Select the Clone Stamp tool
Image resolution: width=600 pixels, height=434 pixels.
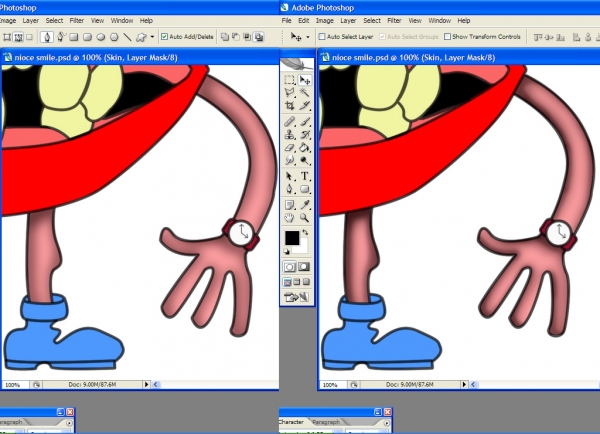290,134
